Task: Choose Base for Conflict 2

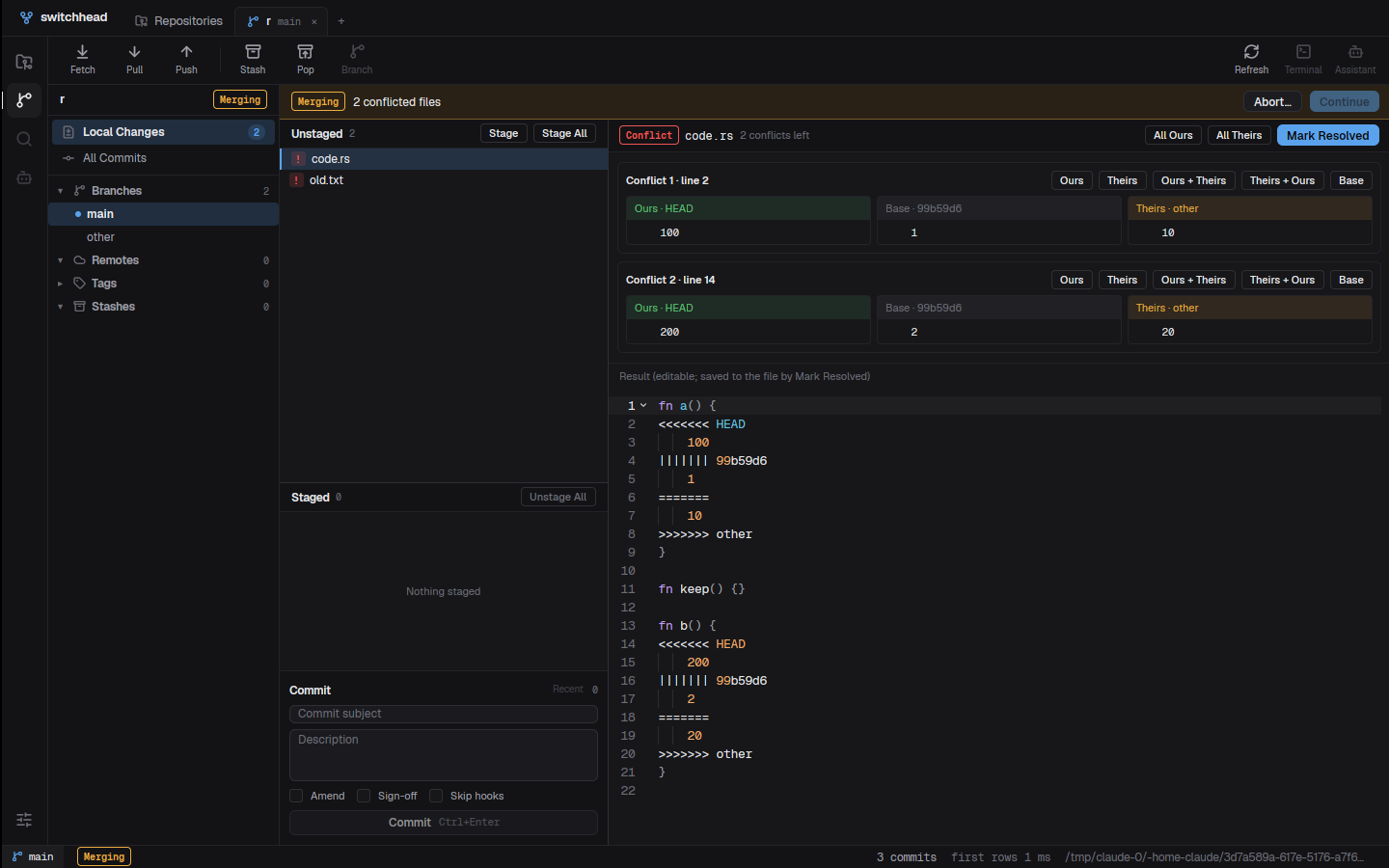Action: pyautogui.click(x=1350, y=280)
